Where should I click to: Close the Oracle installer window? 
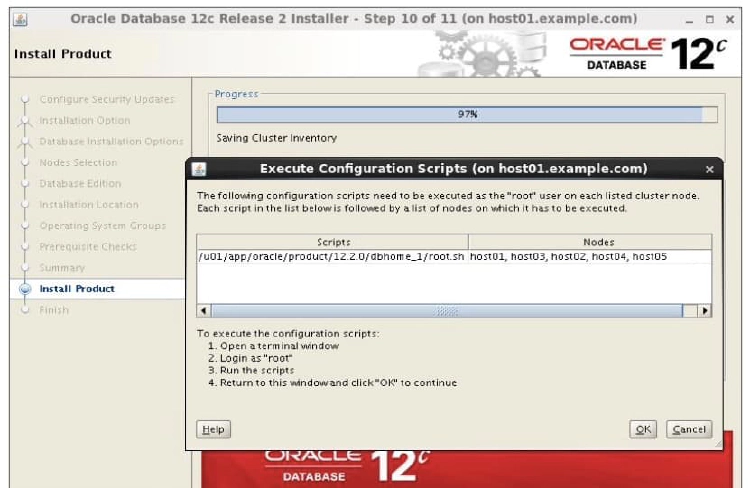point(730,20)
